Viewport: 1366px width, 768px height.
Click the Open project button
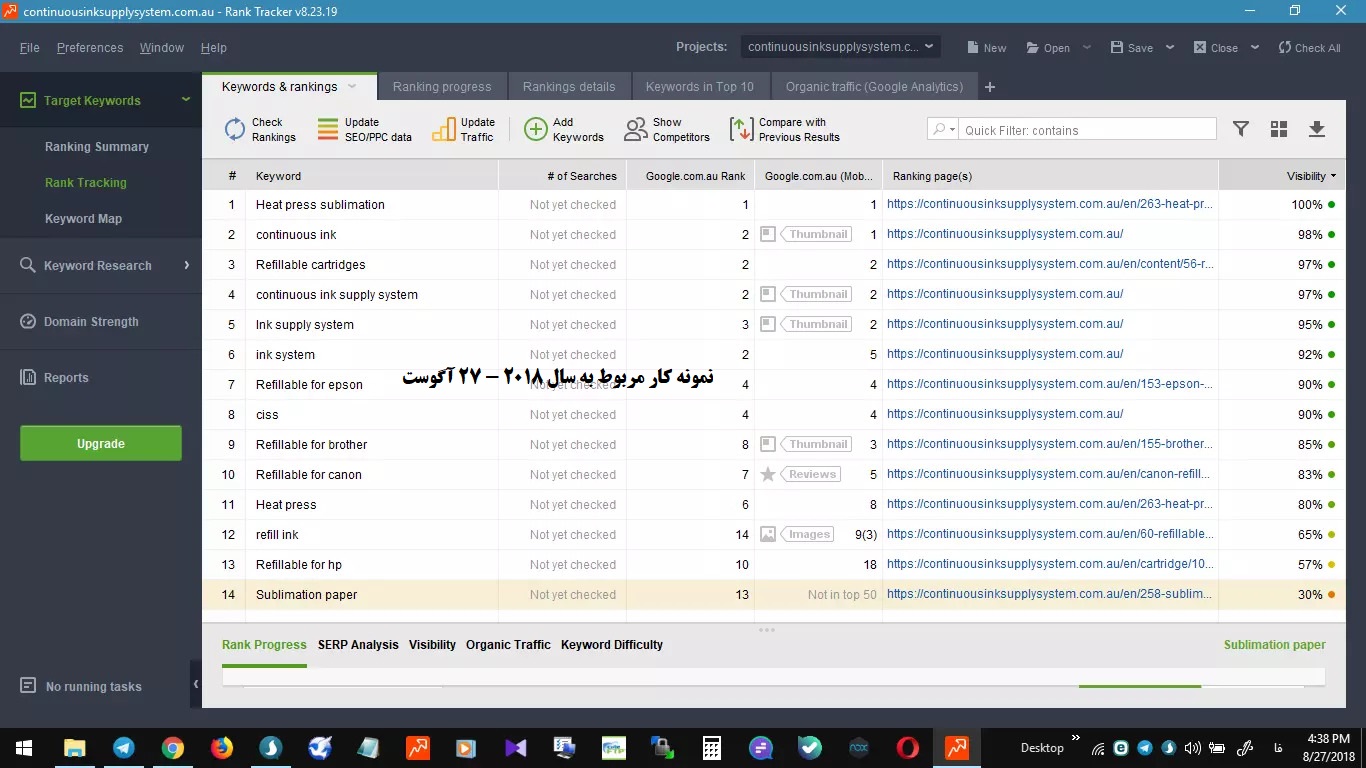(x=1048, y=47)
